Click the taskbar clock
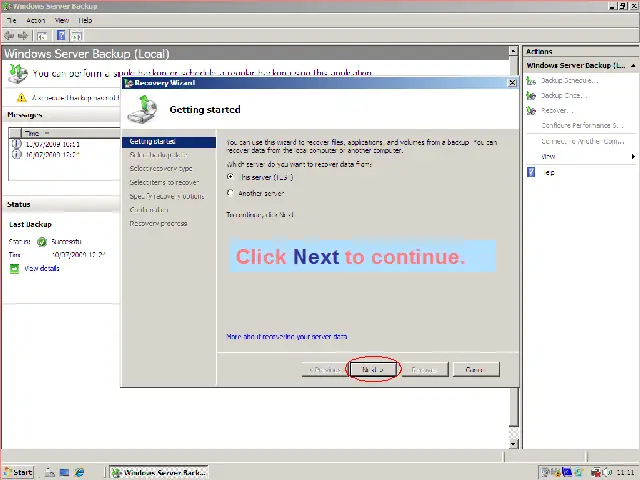The image size is (640, 480). point(624,472)
